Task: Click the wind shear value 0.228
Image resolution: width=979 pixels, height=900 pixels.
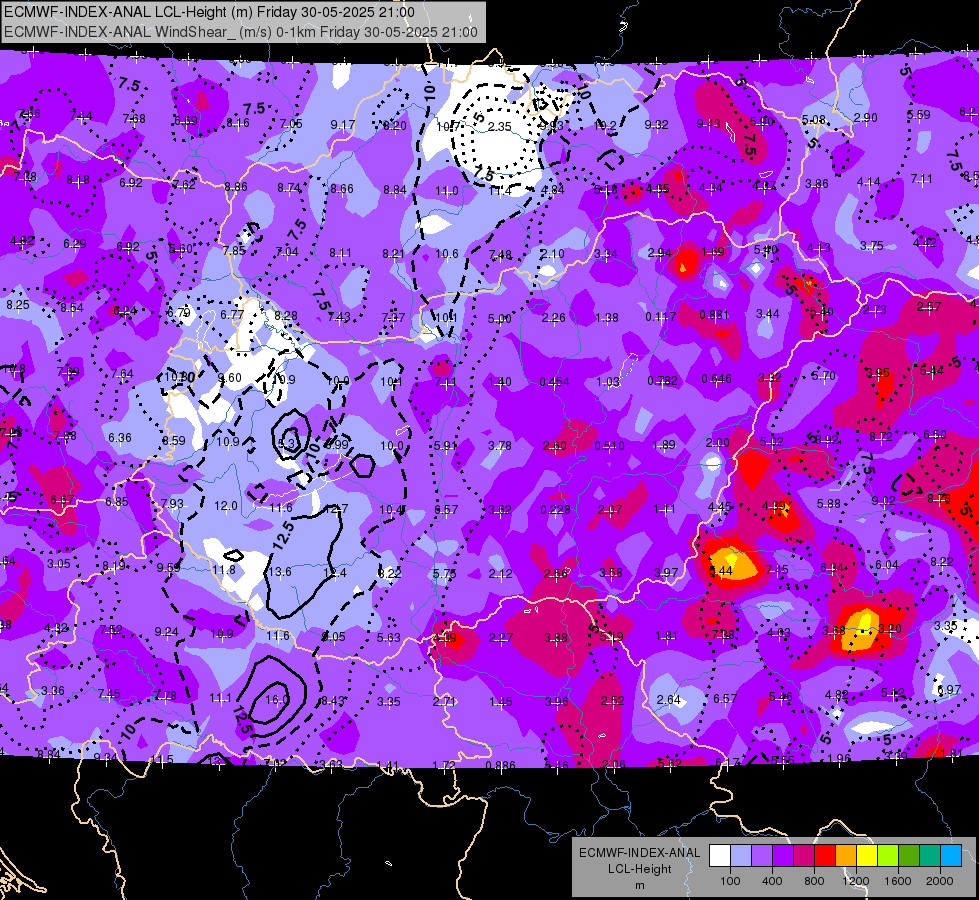Action: (556, 510)
